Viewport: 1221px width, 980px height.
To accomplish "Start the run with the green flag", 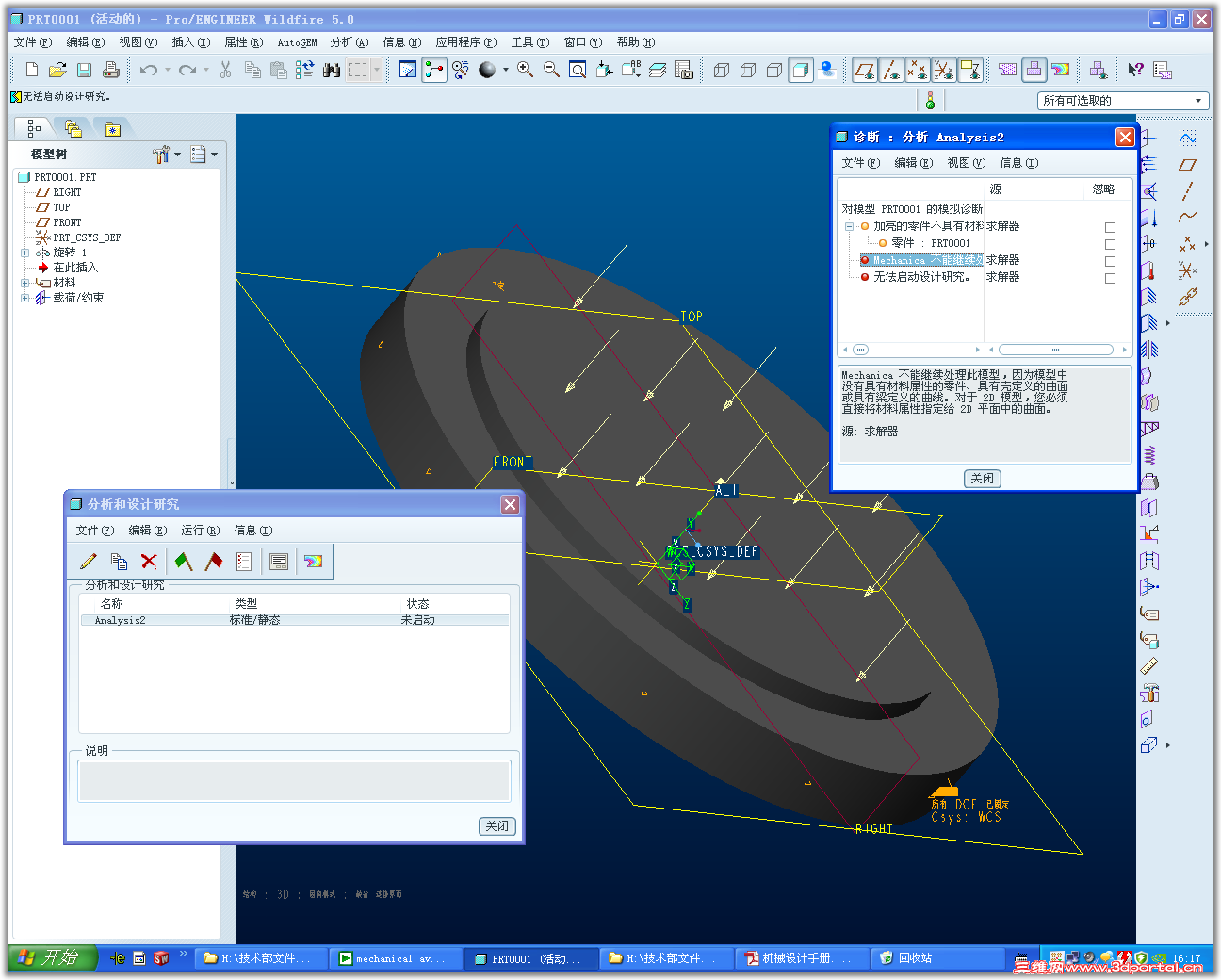I will point(184,562).
